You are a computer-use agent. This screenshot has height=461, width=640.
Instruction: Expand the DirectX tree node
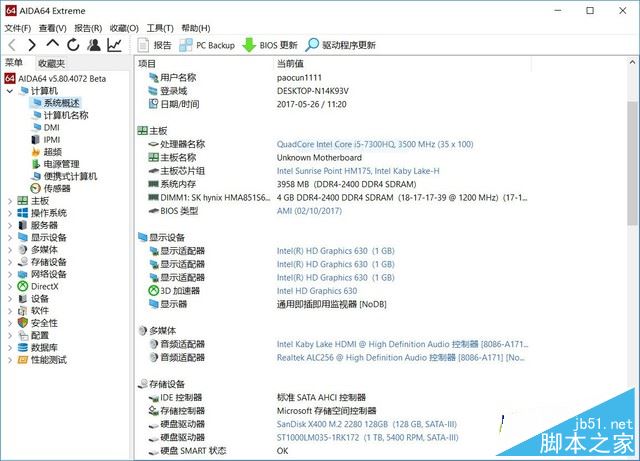coord(10,287)
